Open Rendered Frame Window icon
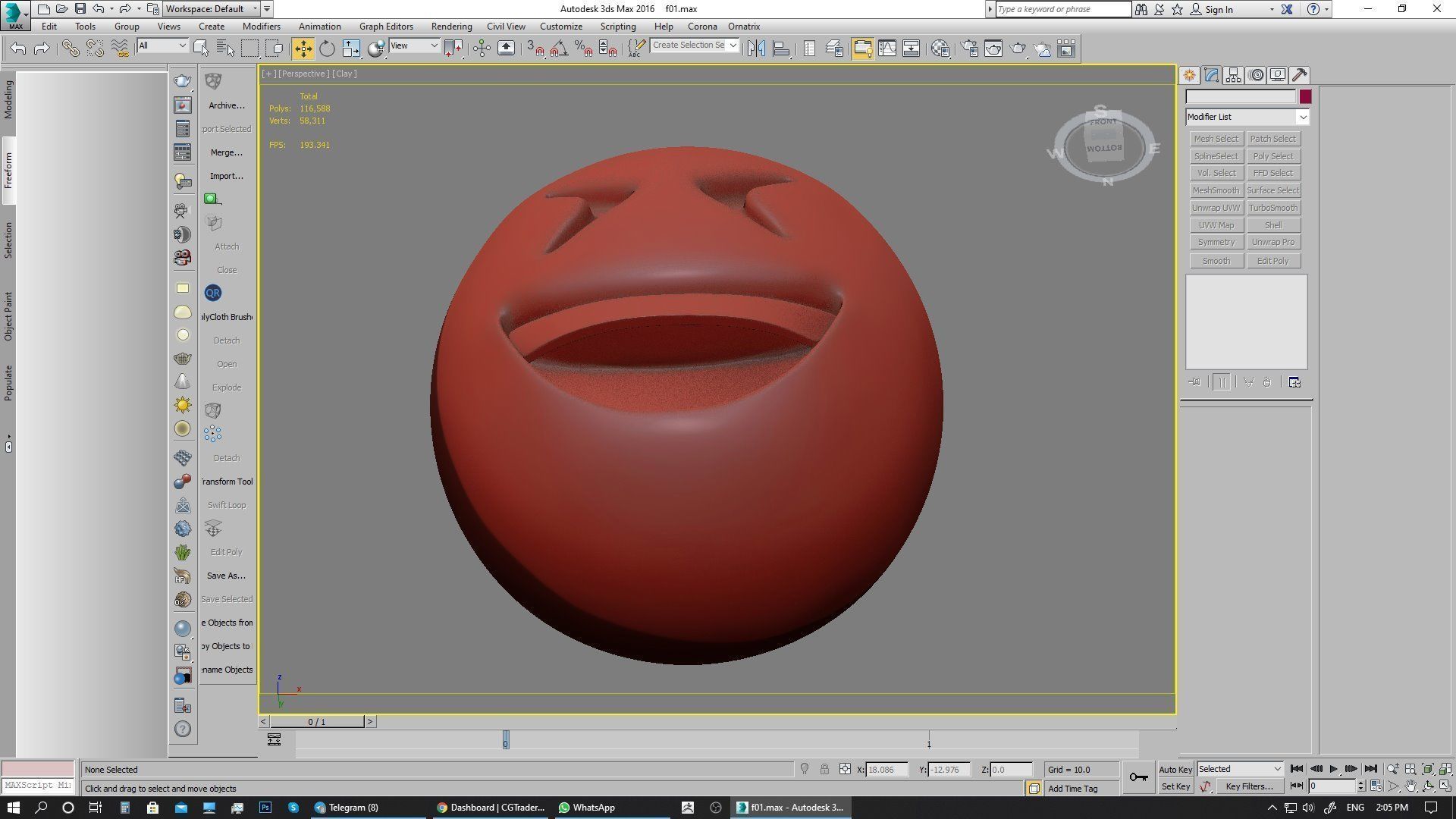The image size is (1456, 819). [993, 49]
